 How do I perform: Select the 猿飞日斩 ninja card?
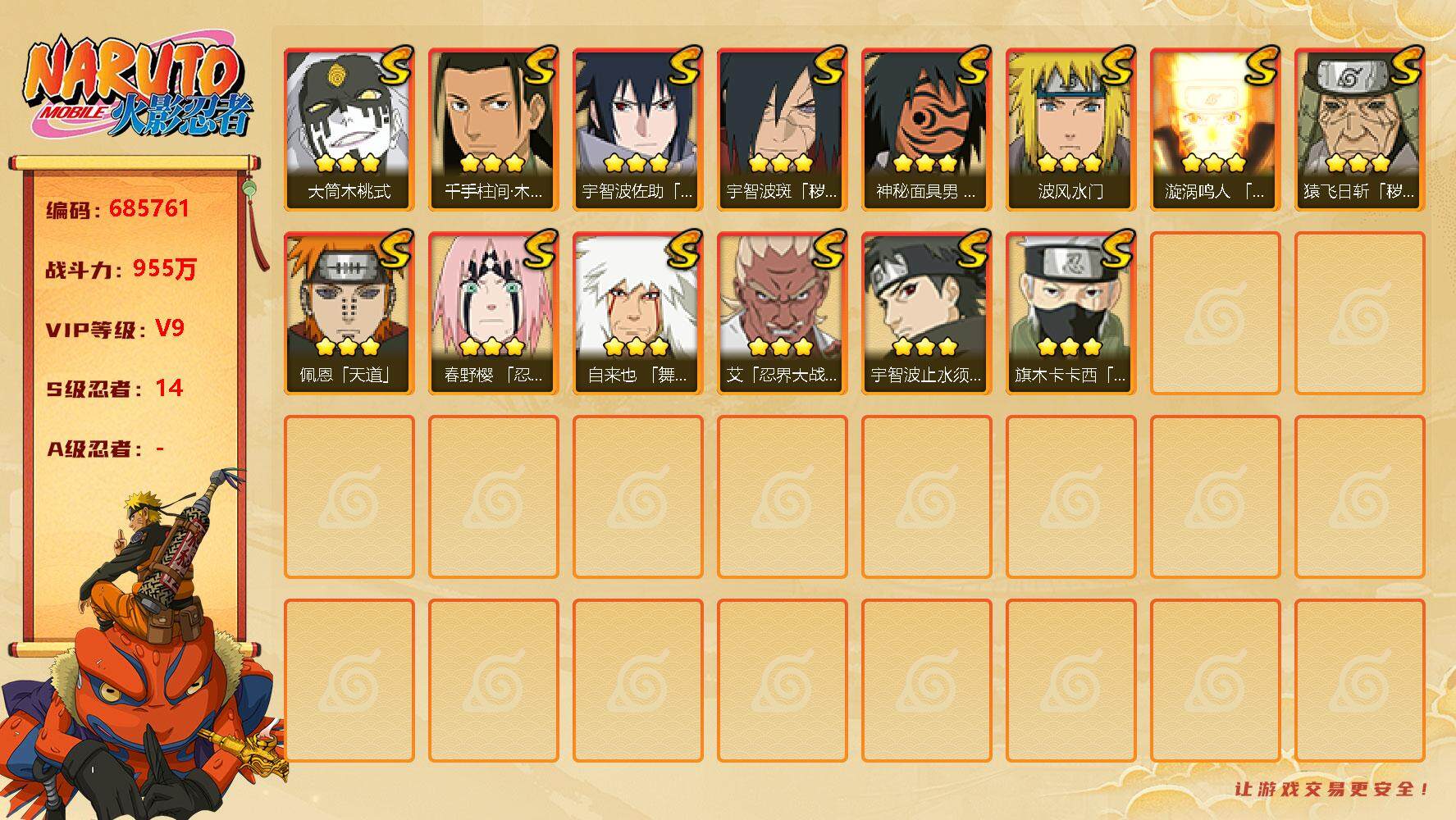[1360, 130]
